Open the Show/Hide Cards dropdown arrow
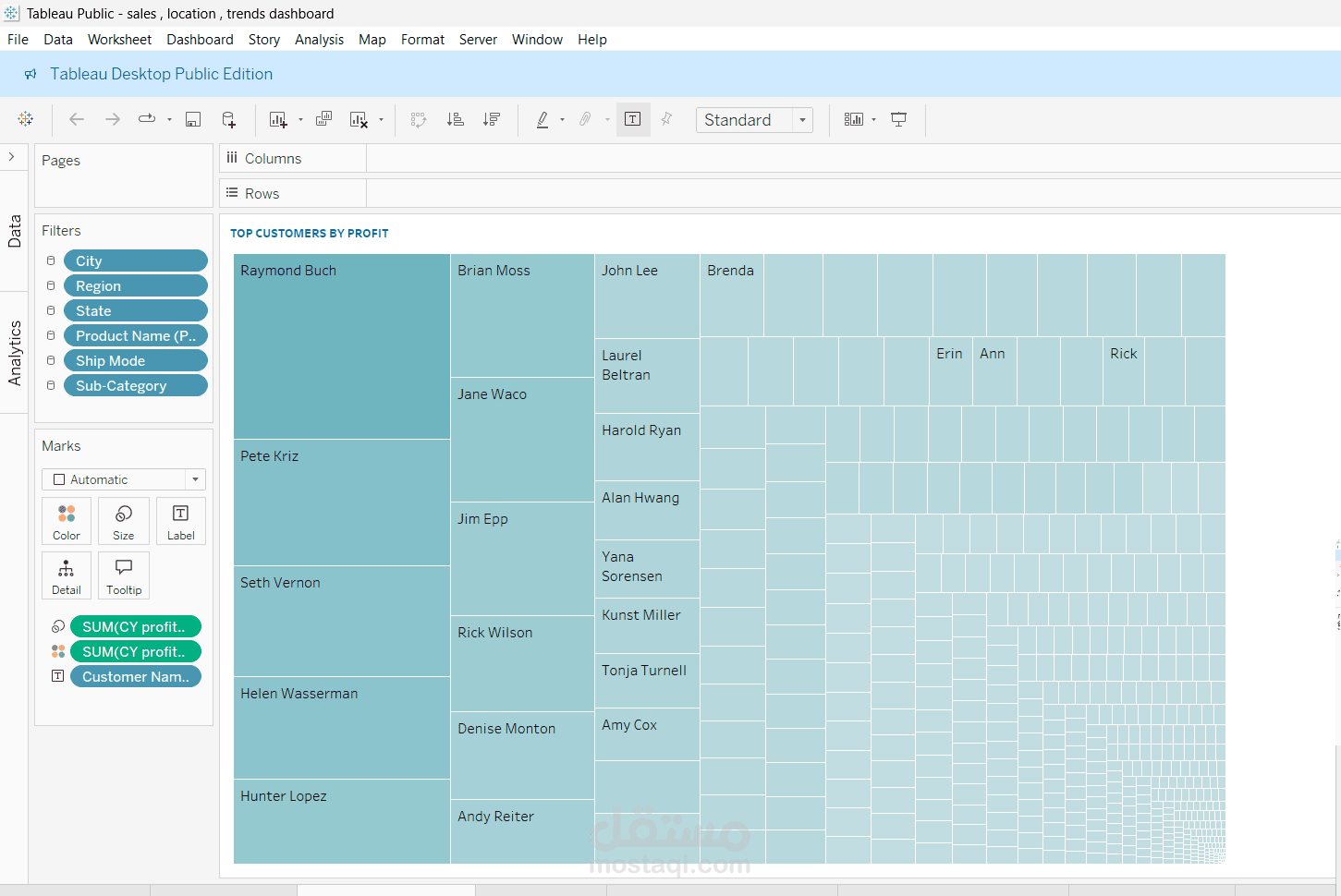This screenshot has height=896, width=1341. point(873,119)
